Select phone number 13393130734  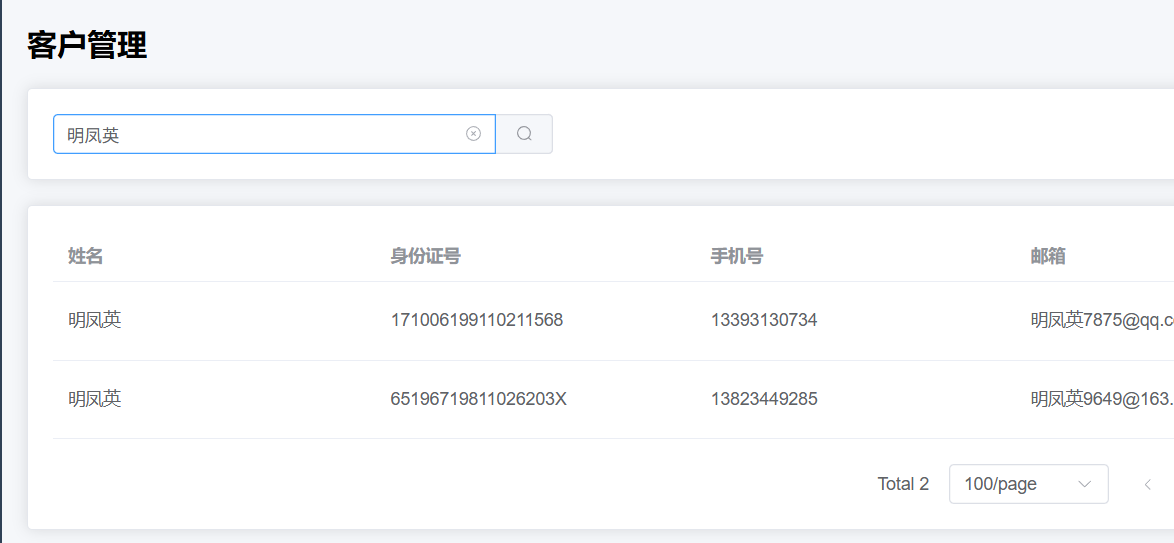(764, 321)
